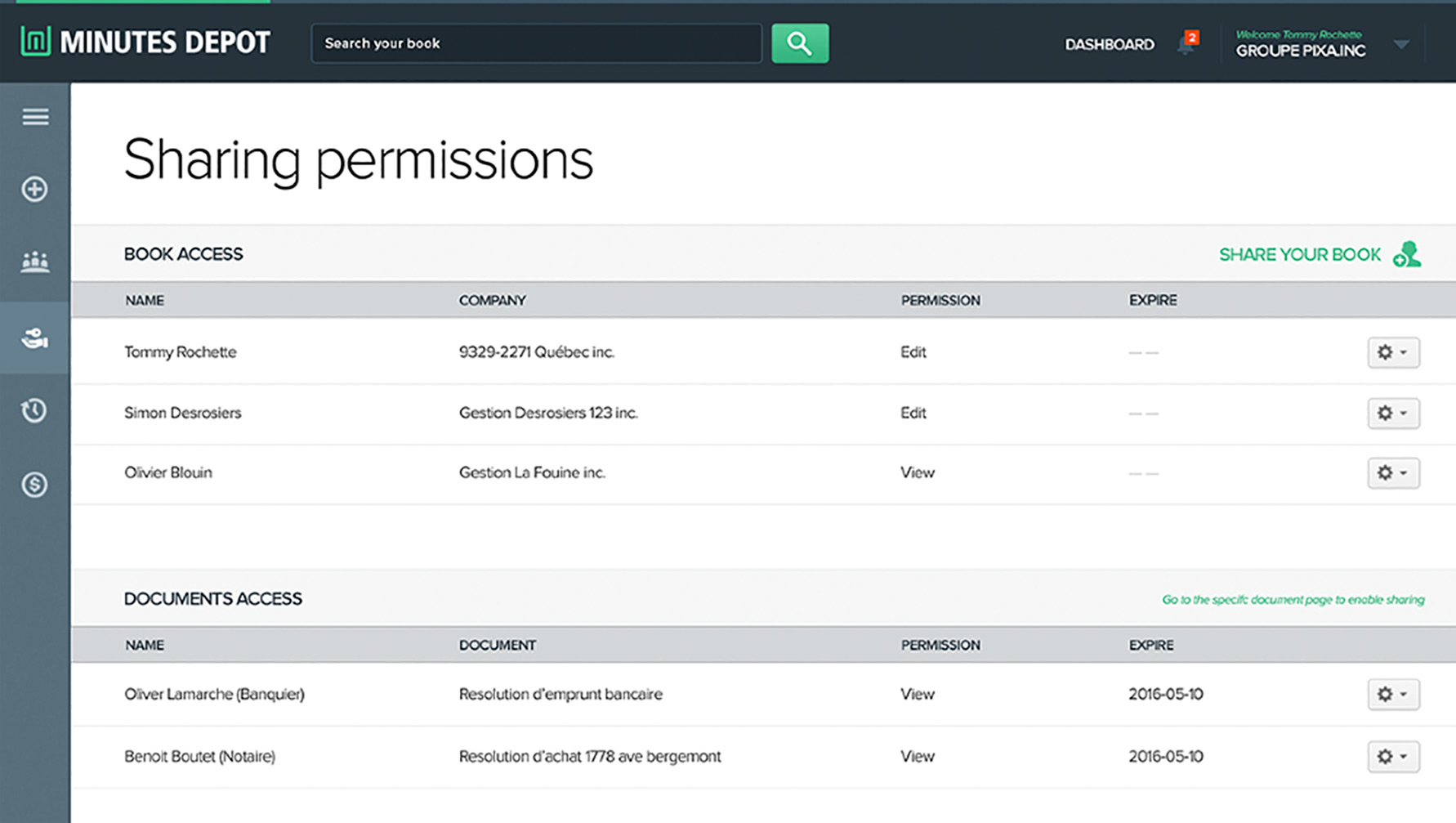Sort table by the NAME column header
The height and width of the screenshot is (823, 1456).
click(x=144, y=300)
